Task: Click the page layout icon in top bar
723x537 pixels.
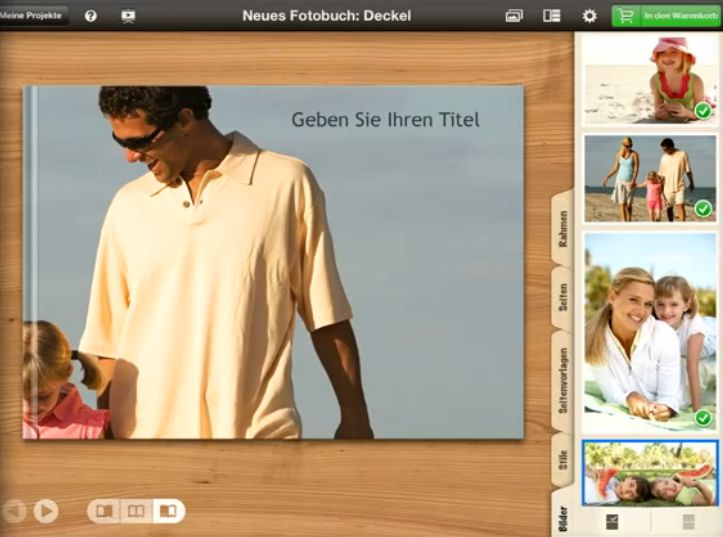Action: (x=552, y=16)
